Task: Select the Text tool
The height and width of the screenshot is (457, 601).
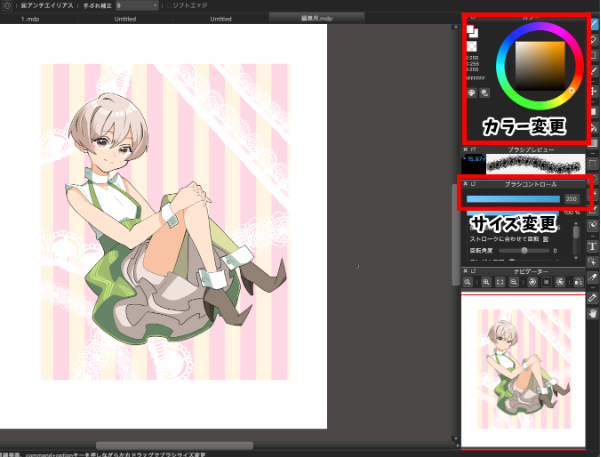Action: point(593,247)
